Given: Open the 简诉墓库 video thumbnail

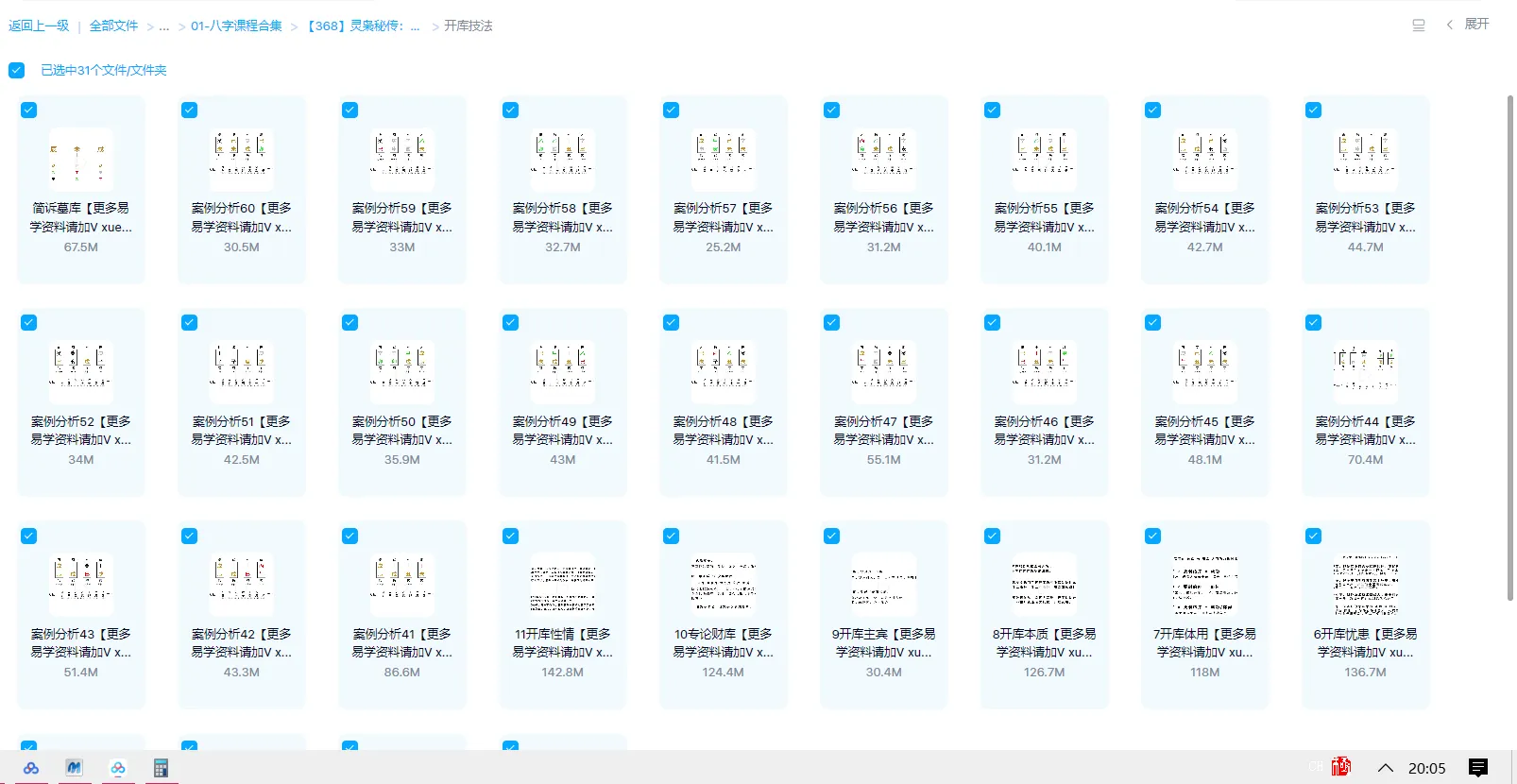Looking at the screenshot, I should coord(81,160).
